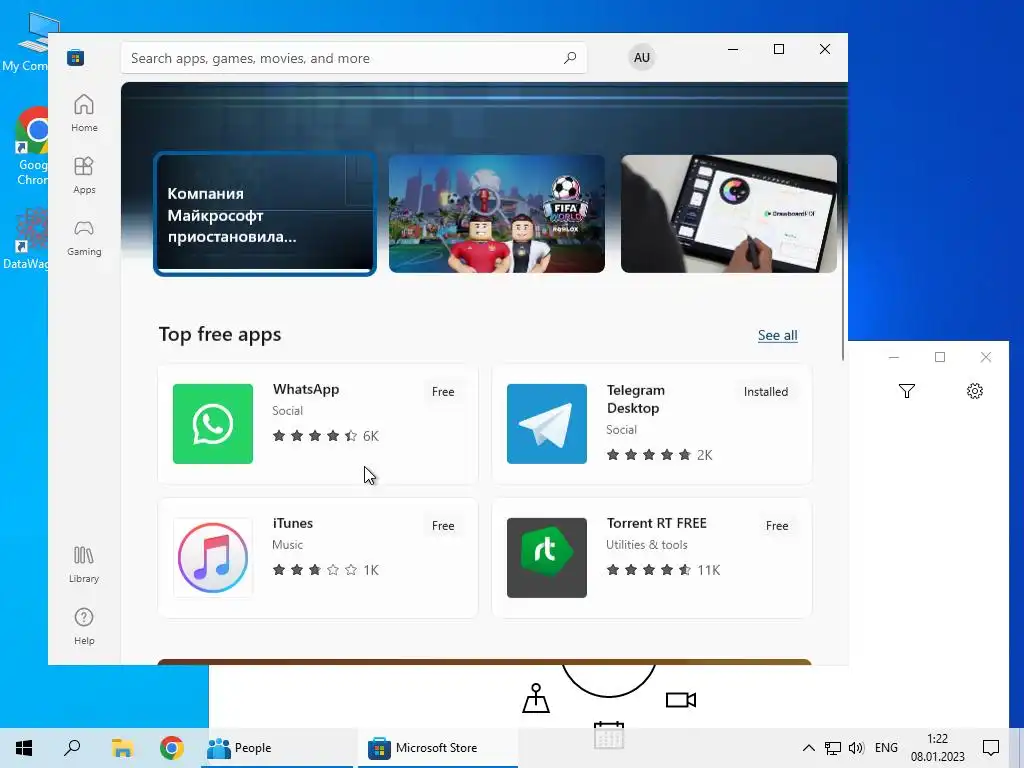
Task: Open taskbar search magnifier
Action: click(72, 748)
